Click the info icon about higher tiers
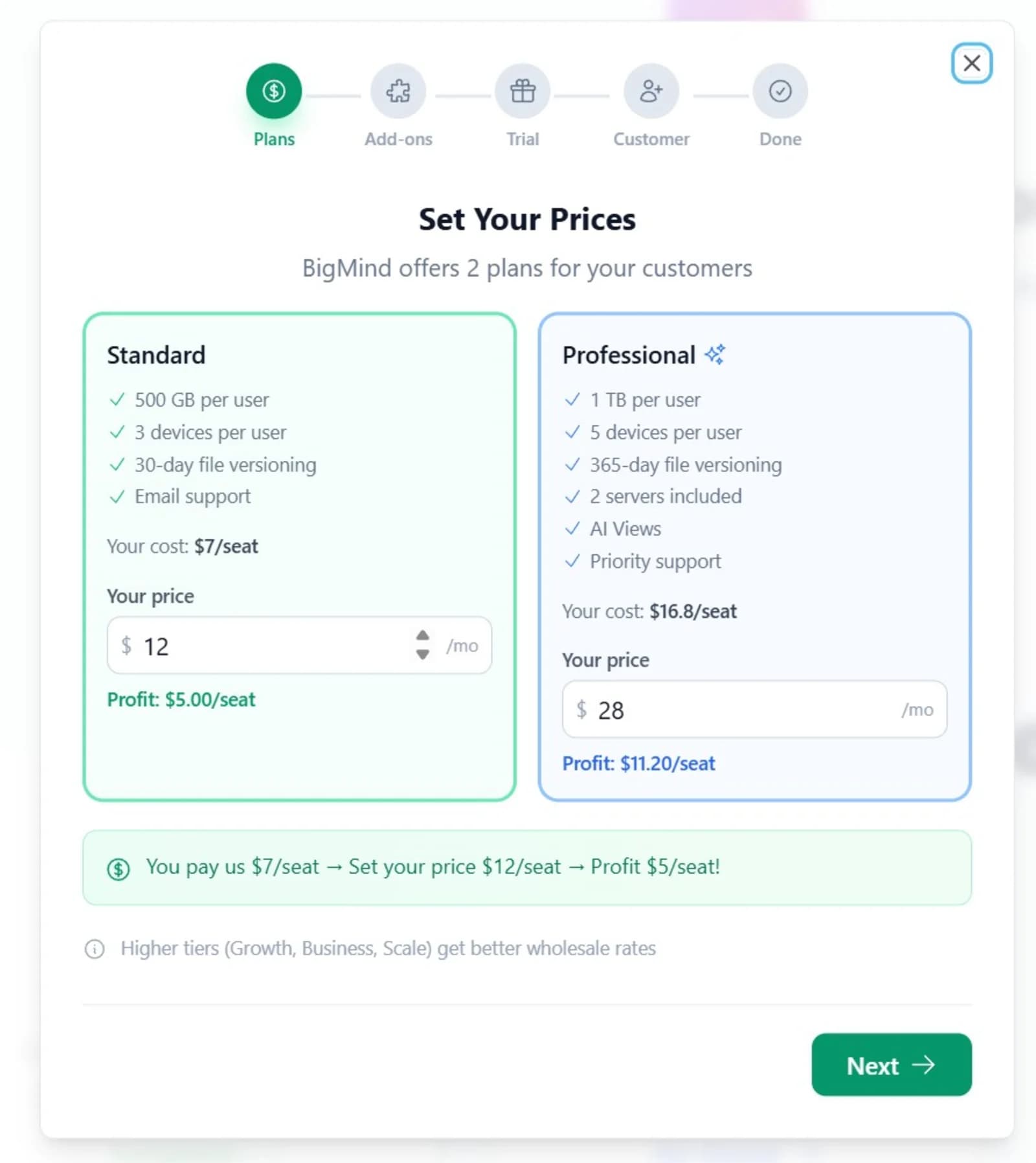Image resolution: width=1036 pixels, height=1163 pixels. [95, 948]
